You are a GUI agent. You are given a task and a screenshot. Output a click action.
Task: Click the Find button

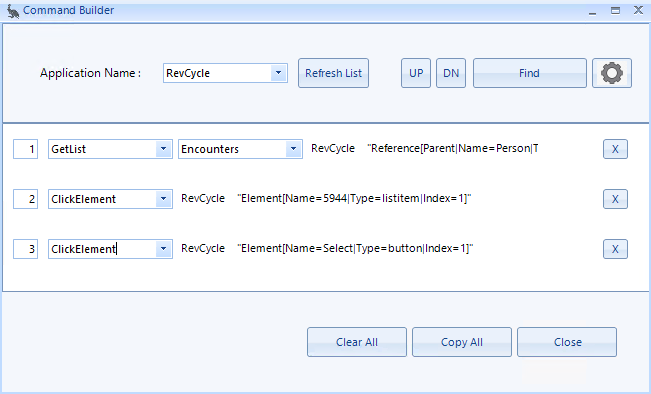coord(530,73)
